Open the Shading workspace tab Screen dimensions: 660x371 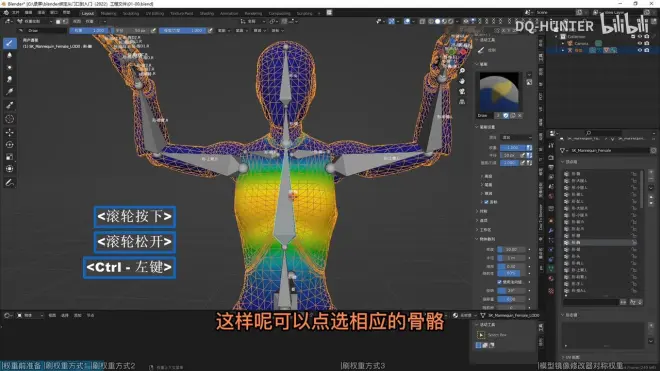pyautogui.click(x=207, y=13)
